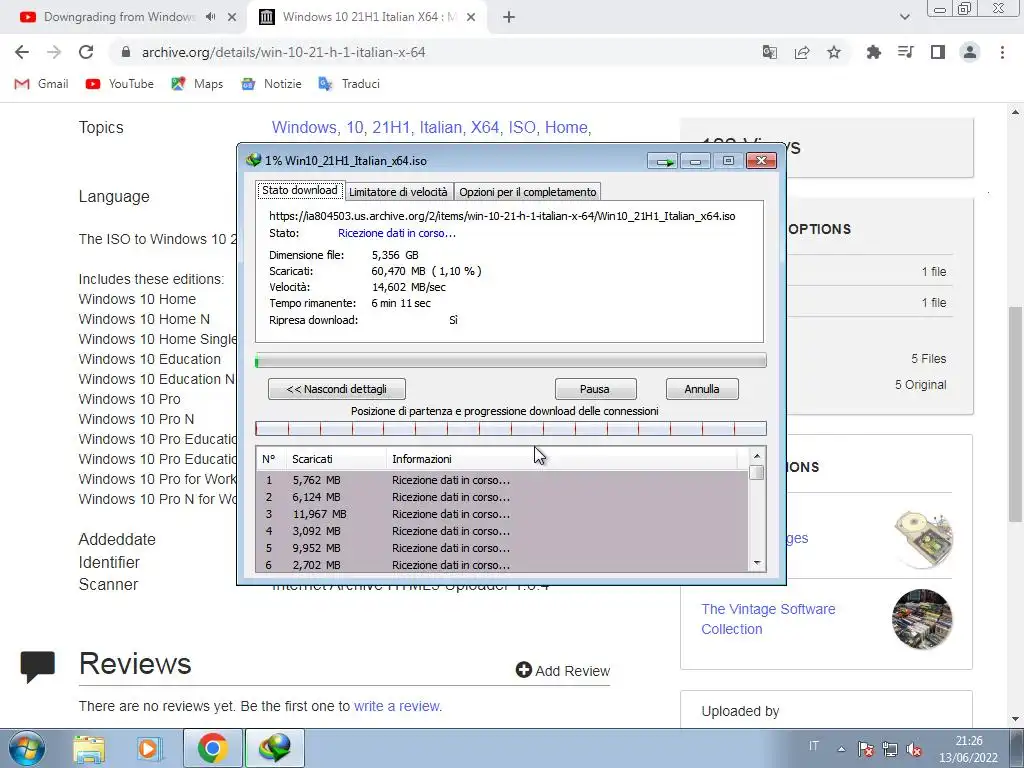The width and height of the screenshot is (1024, 768).
Task: Switch to Limitatore di velocità tab
Action: (398, 191)
